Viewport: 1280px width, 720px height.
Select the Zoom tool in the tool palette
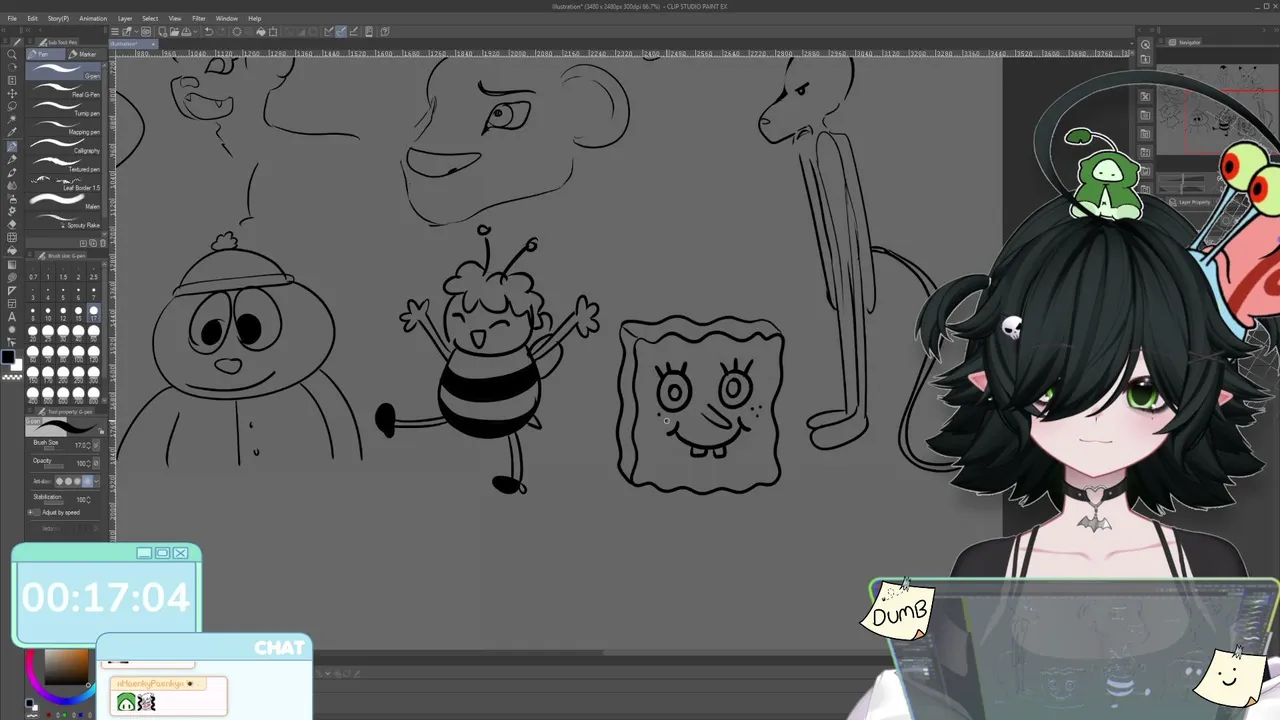click(x=12, y=54)
